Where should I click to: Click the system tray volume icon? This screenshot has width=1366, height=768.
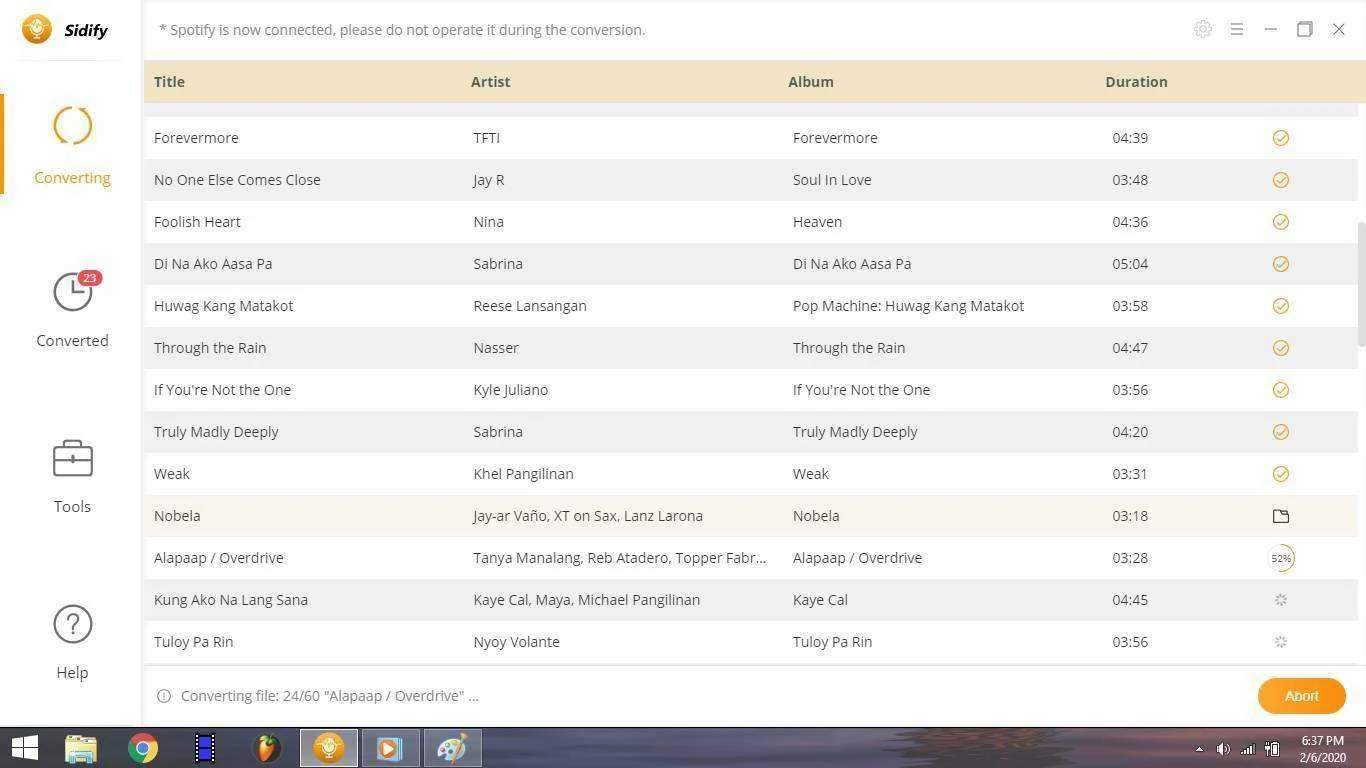(1223, 749)
